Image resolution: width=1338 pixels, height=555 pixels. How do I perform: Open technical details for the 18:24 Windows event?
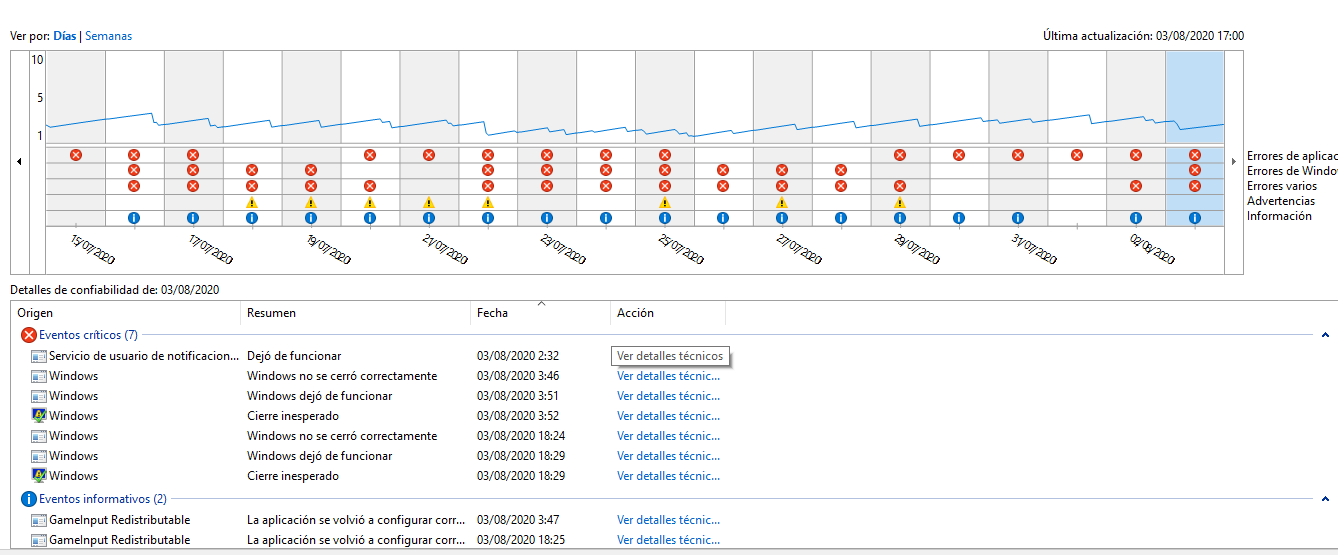click(x=668, y=436)
